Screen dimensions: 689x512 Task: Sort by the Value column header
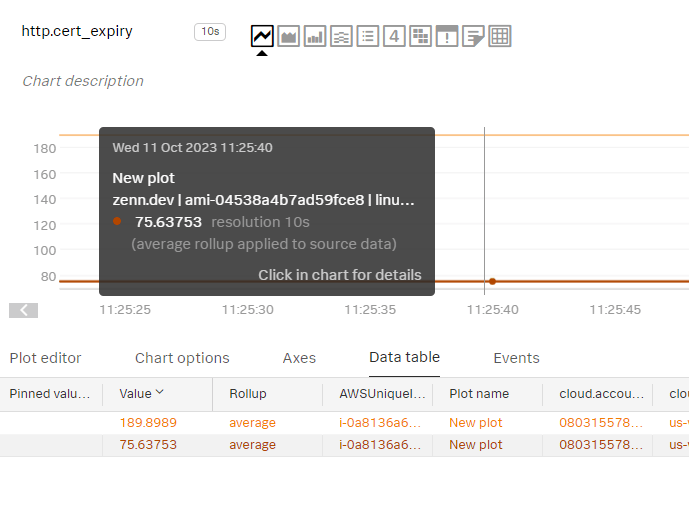(x=141, y=393)
